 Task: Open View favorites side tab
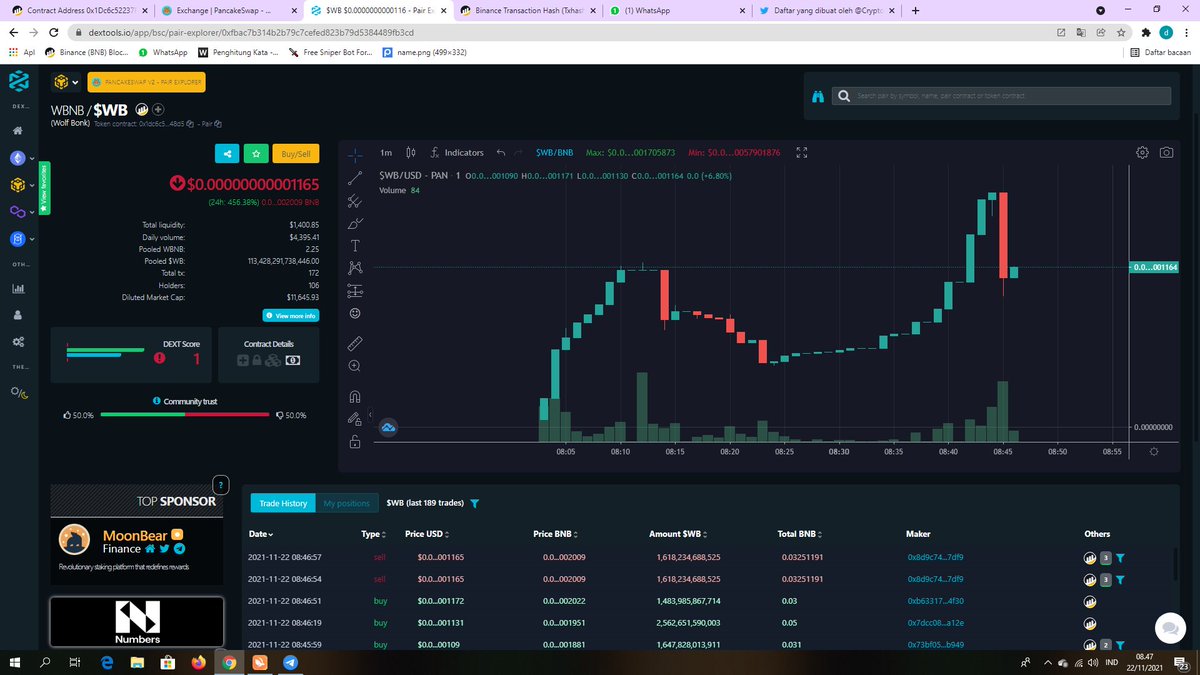click(x=43, y=189)
